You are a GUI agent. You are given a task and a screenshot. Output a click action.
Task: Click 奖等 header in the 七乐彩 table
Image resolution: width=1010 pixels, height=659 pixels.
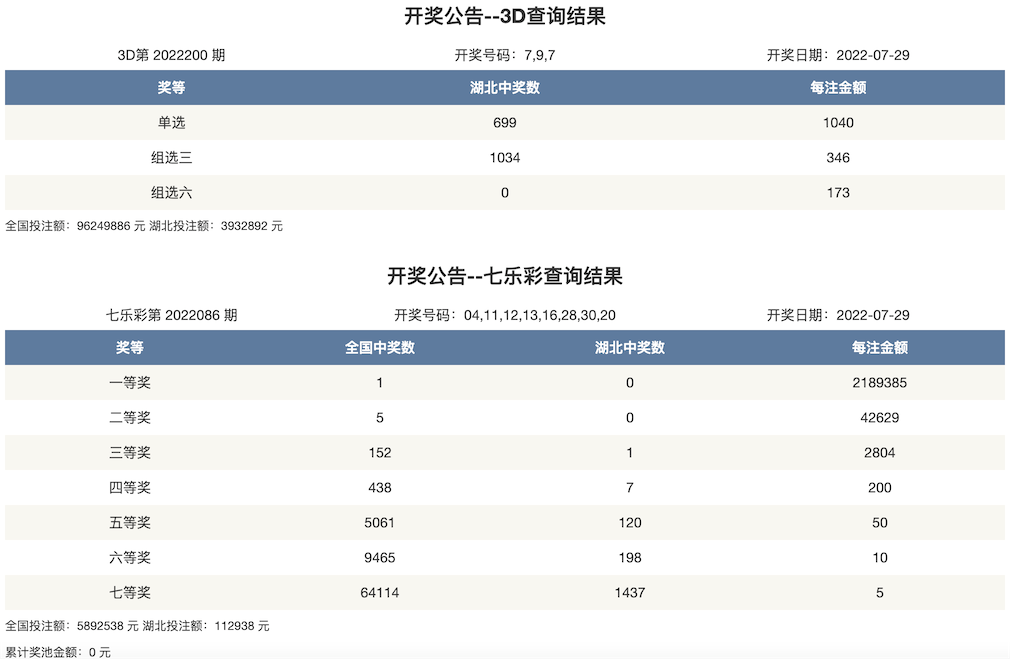tap(129, 348)
